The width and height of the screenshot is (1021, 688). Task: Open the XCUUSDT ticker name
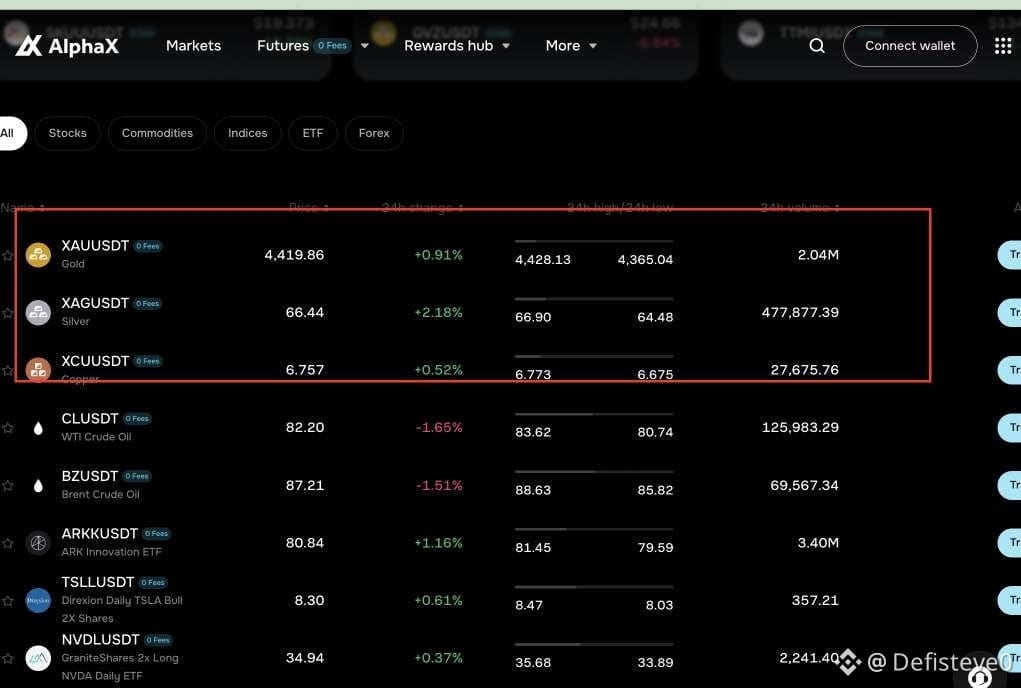point(95,361)
